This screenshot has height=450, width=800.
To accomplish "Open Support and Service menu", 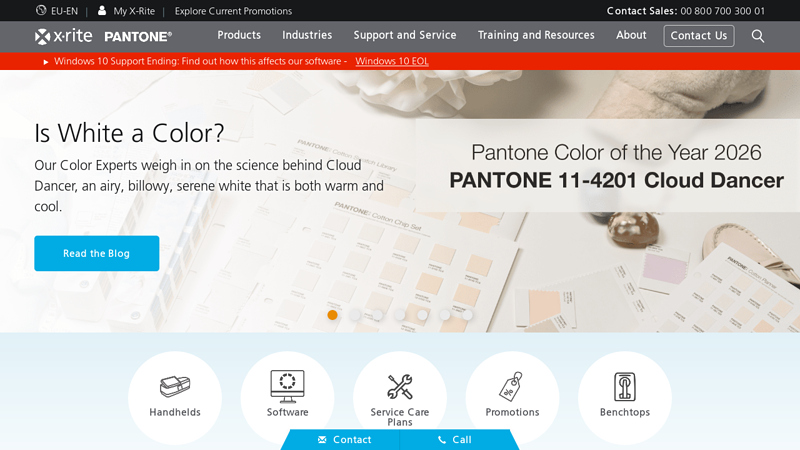I will (405, 35).
